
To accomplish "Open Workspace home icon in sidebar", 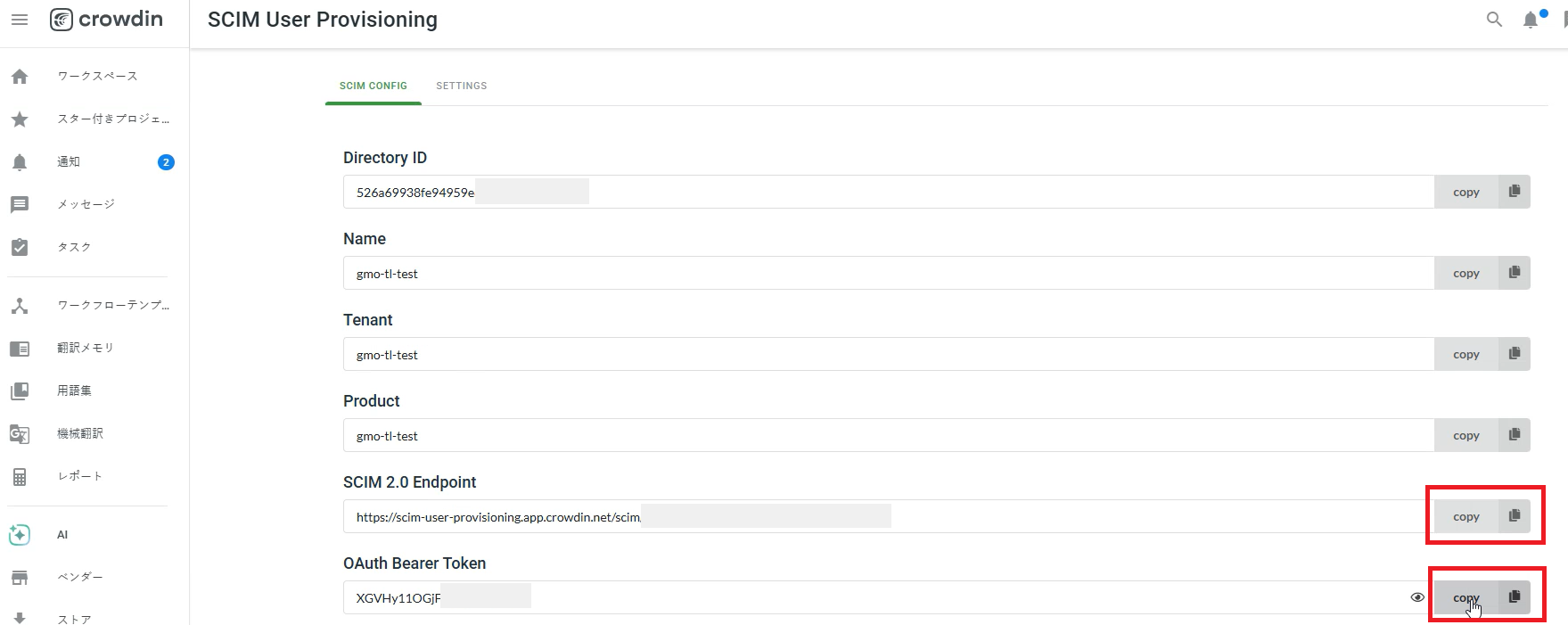I will click(x=20, y=77).
